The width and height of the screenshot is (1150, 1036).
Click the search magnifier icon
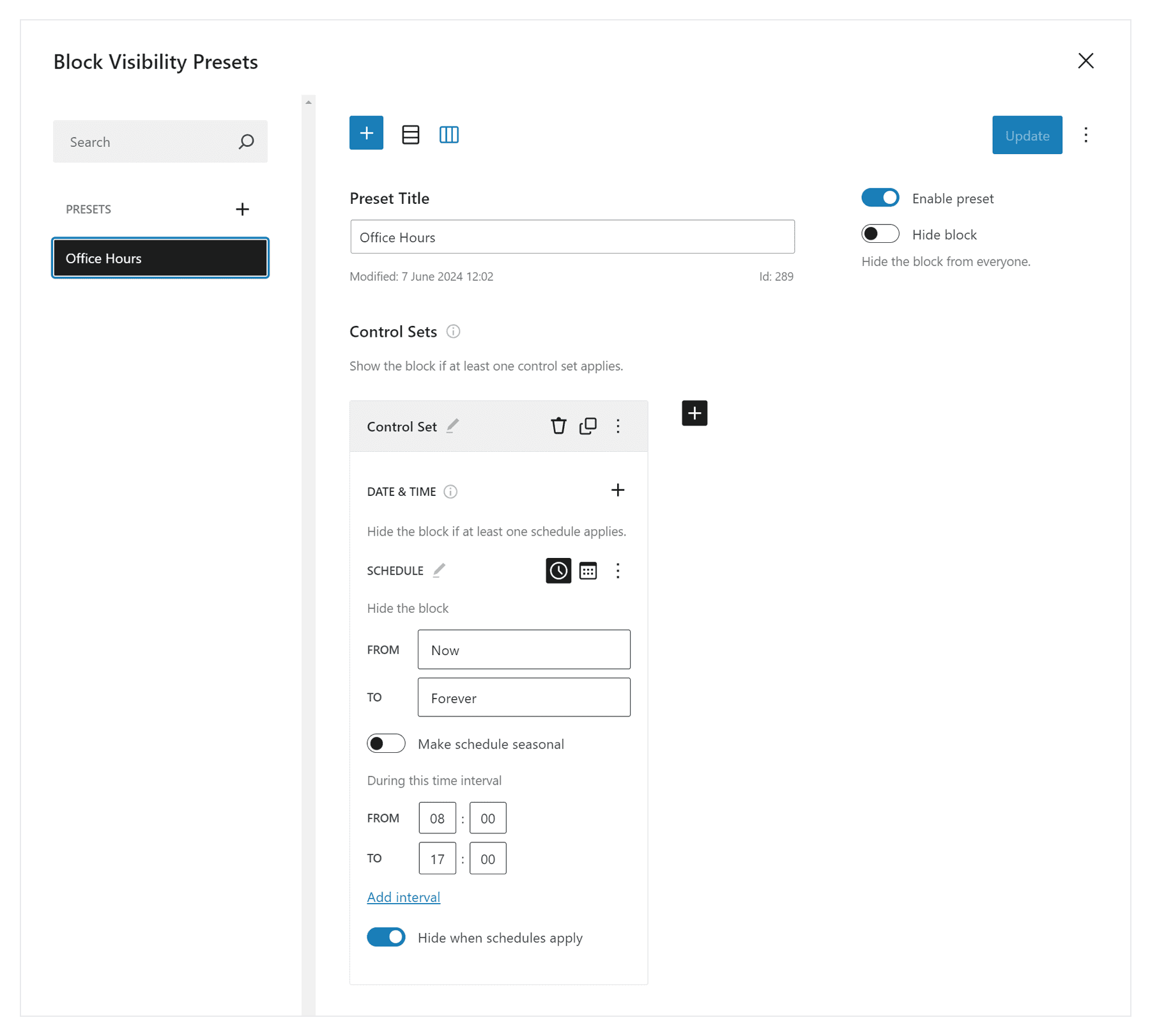coord(247,141)
